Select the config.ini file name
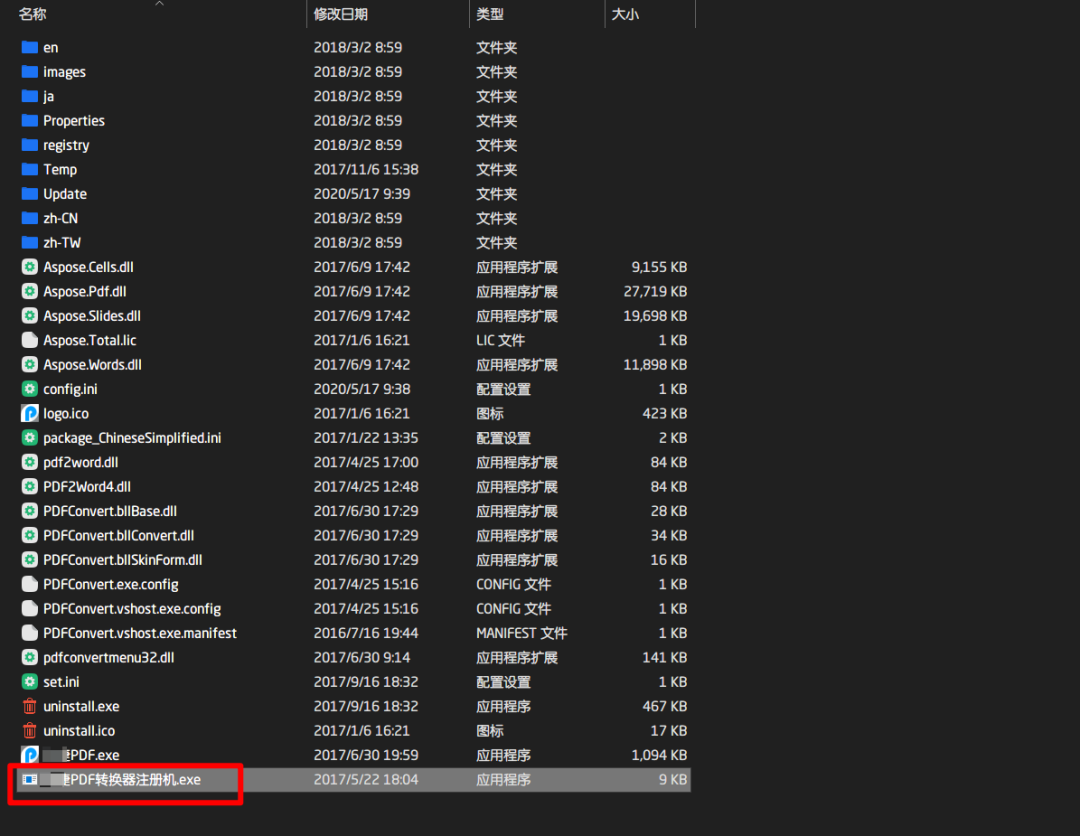Viewport: 1080px width, 836px height. (x=70, y=389)
